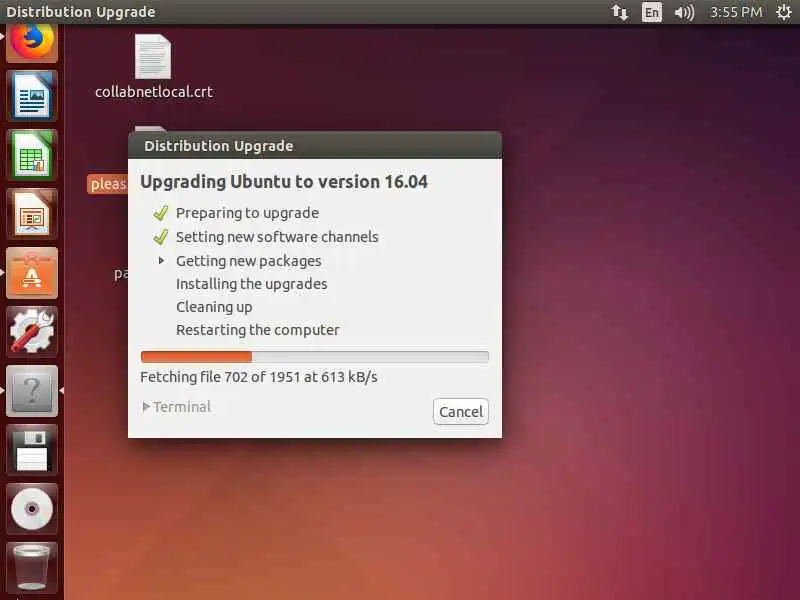Launch LibreOffice Writer from the dock
Screen dimensions: 800x600
(32, 96)
